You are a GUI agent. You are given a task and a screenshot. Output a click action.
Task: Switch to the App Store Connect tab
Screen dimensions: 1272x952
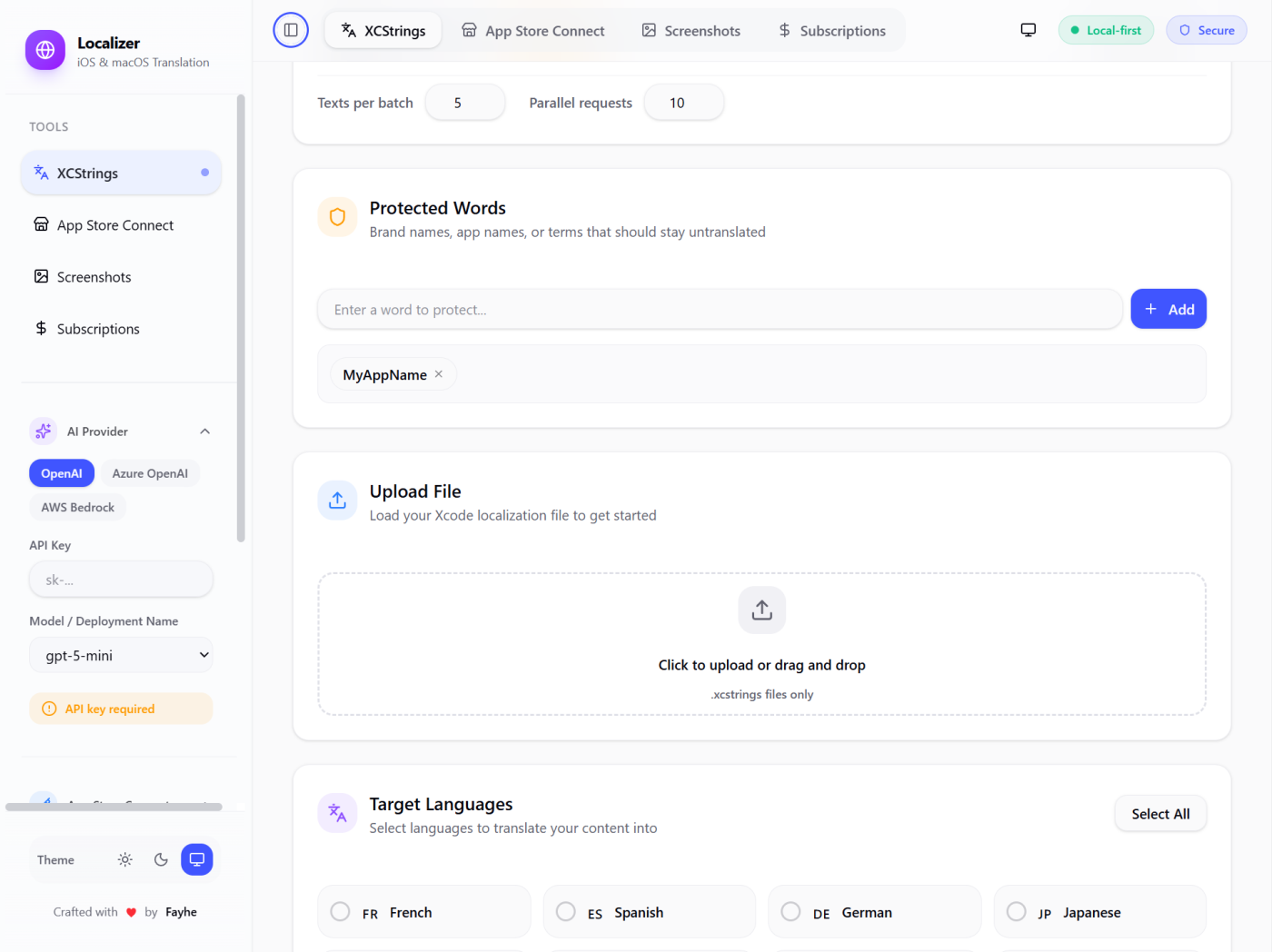pos(532,31)
